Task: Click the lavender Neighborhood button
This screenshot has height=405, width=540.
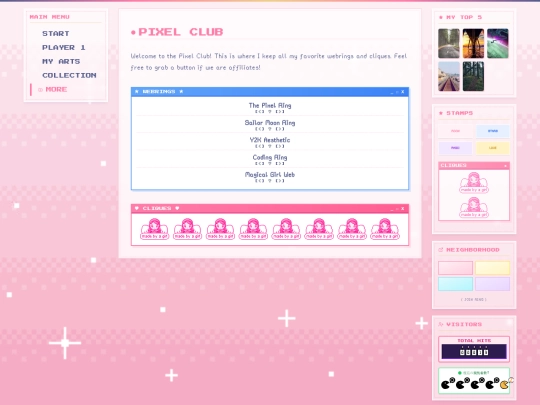Action: pos(492,284)
